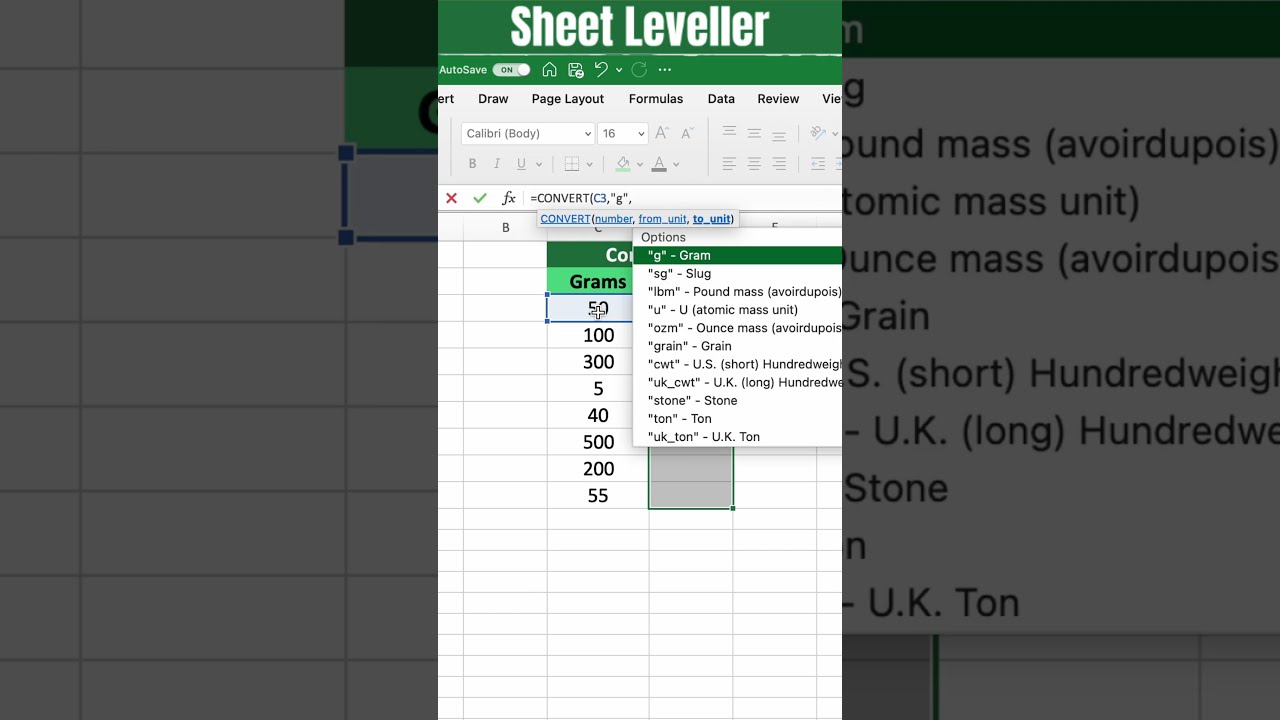Select the "uk_cwt" - U.K. Hundredweight option
Image resolution: width=1280 pixels, height=720 pixels.
[738, 382]
